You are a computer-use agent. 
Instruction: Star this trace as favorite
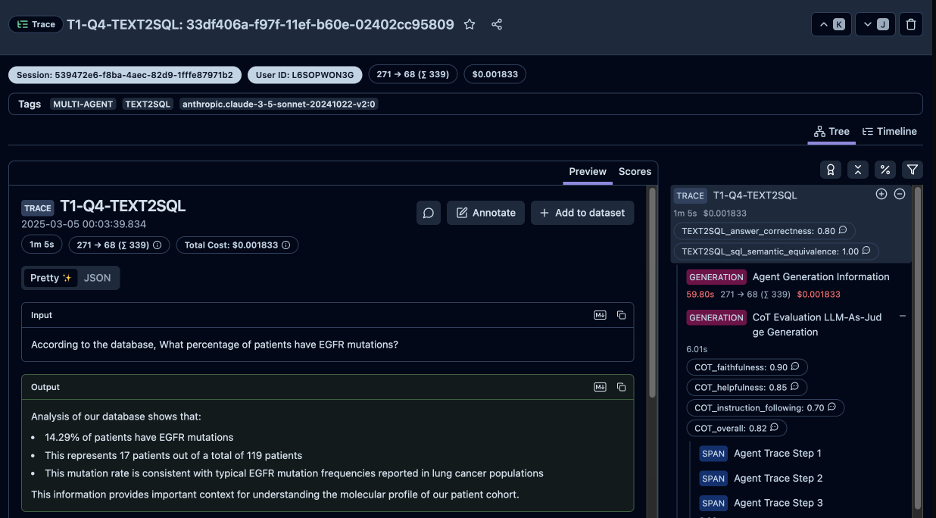pos(470,24)
